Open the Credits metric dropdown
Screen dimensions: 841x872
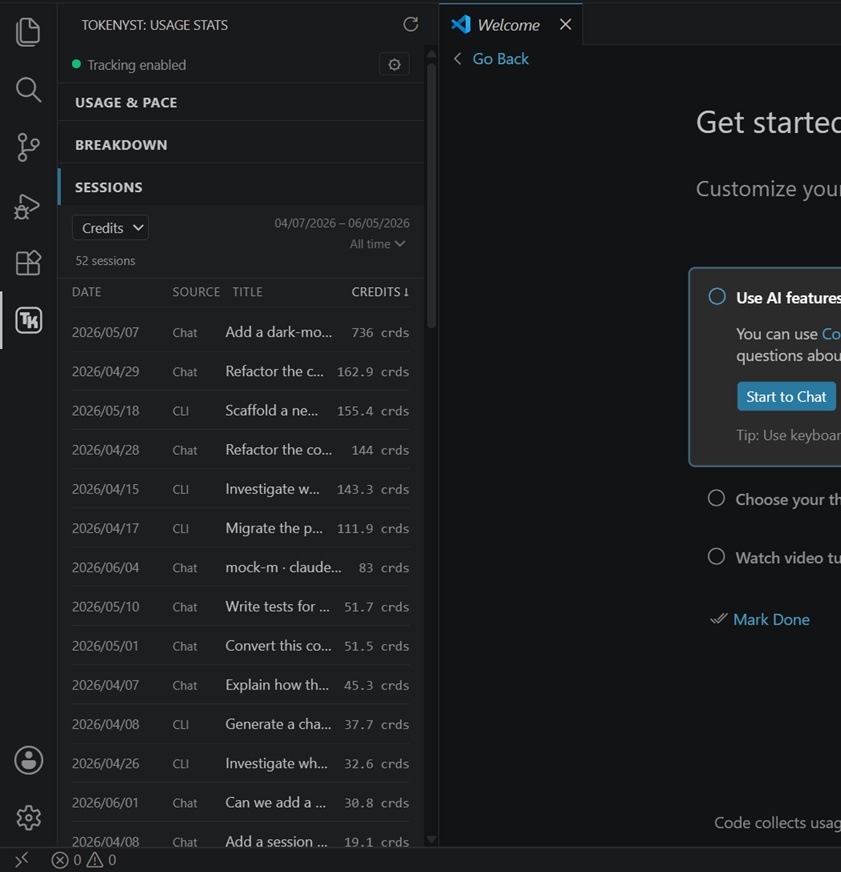click(110, 228)
